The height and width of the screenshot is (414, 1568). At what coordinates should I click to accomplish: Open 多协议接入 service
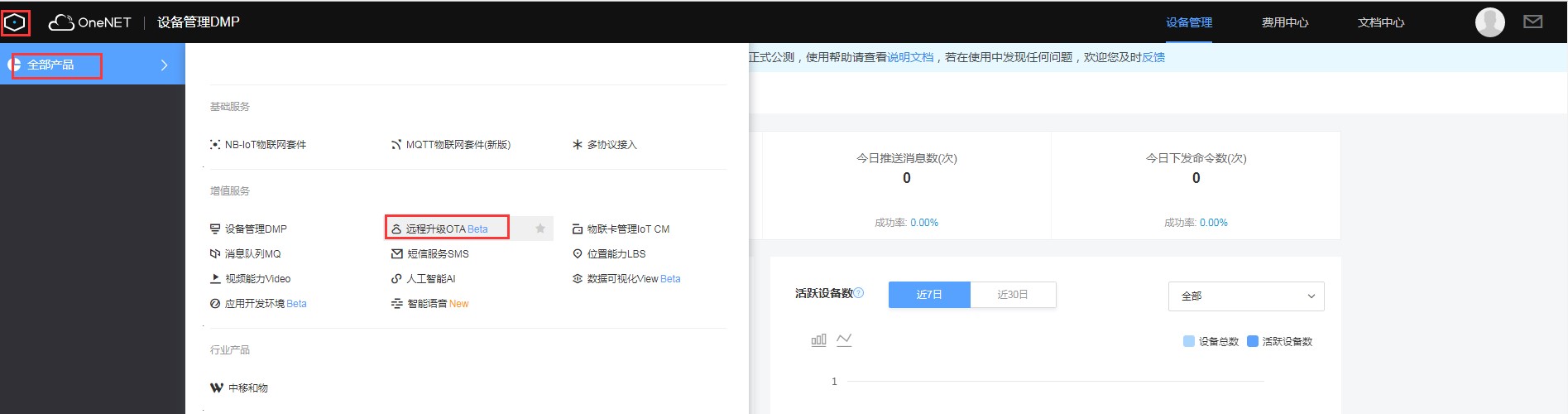[x=605, y=145]
